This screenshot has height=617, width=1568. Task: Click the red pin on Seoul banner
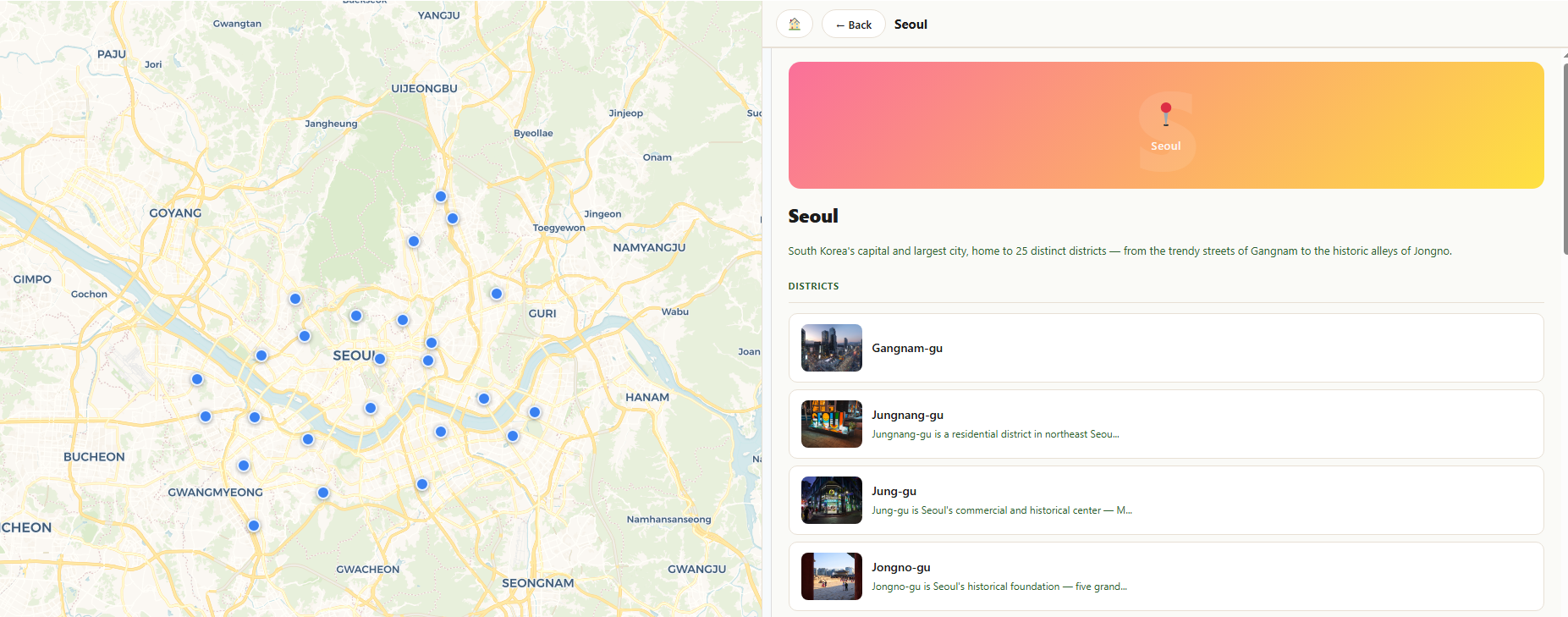pyautogui.click(x=1165, y=110)
